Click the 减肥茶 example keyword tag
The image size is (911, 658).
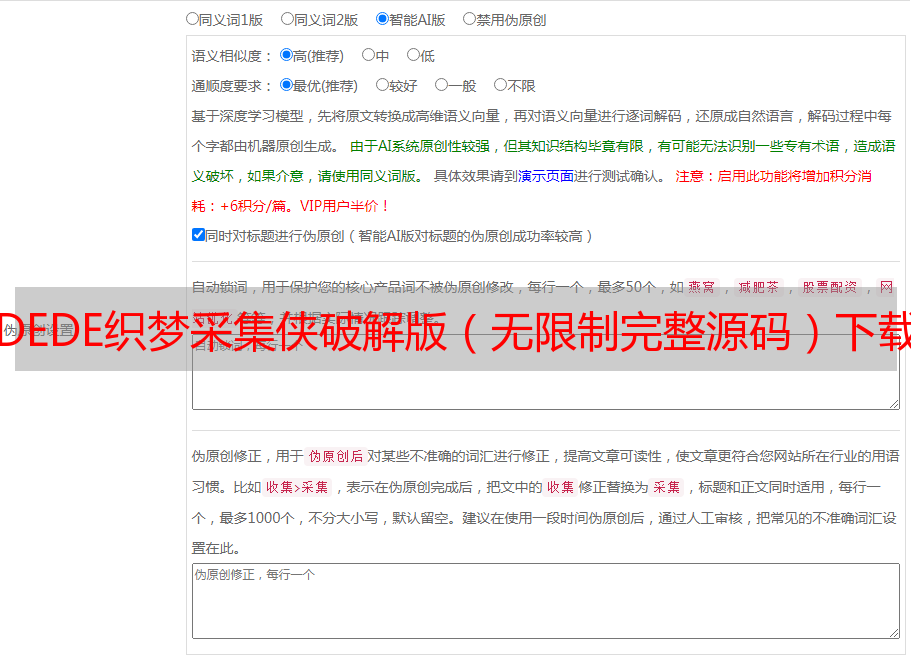point(759,287)
